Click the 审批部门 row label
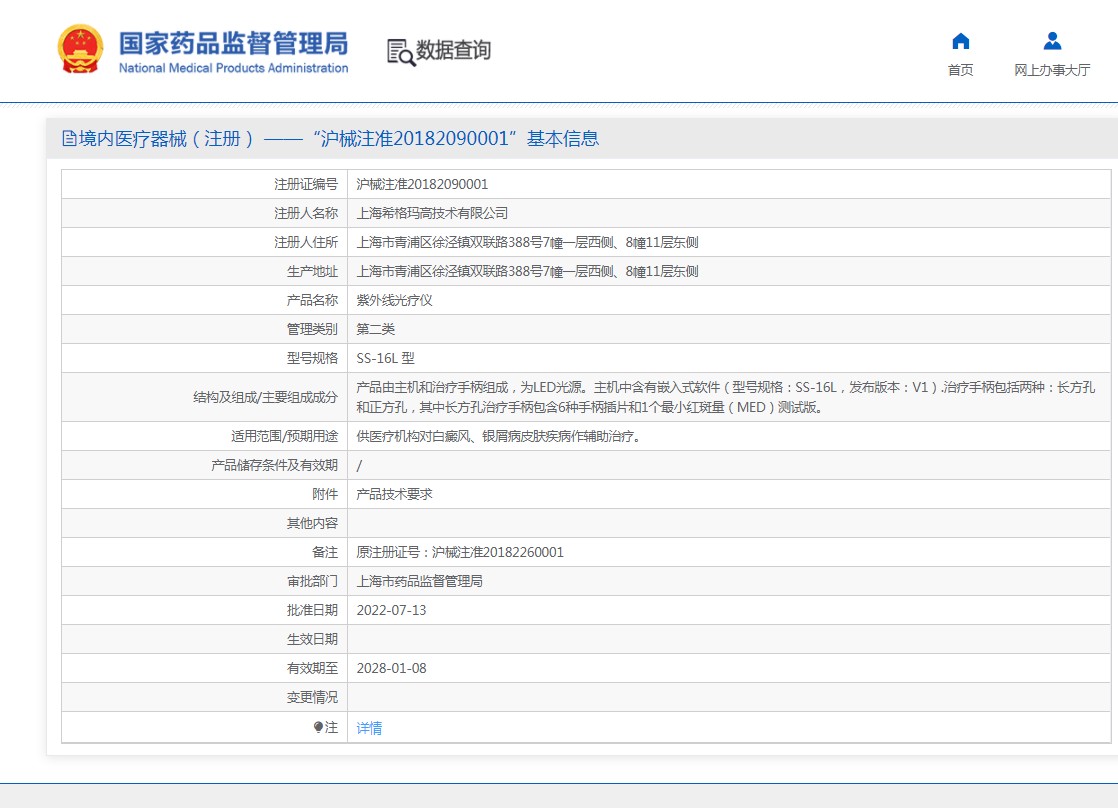Viewport: 1118px width, 808px height. pyautogui.click(x=312, y=581)
